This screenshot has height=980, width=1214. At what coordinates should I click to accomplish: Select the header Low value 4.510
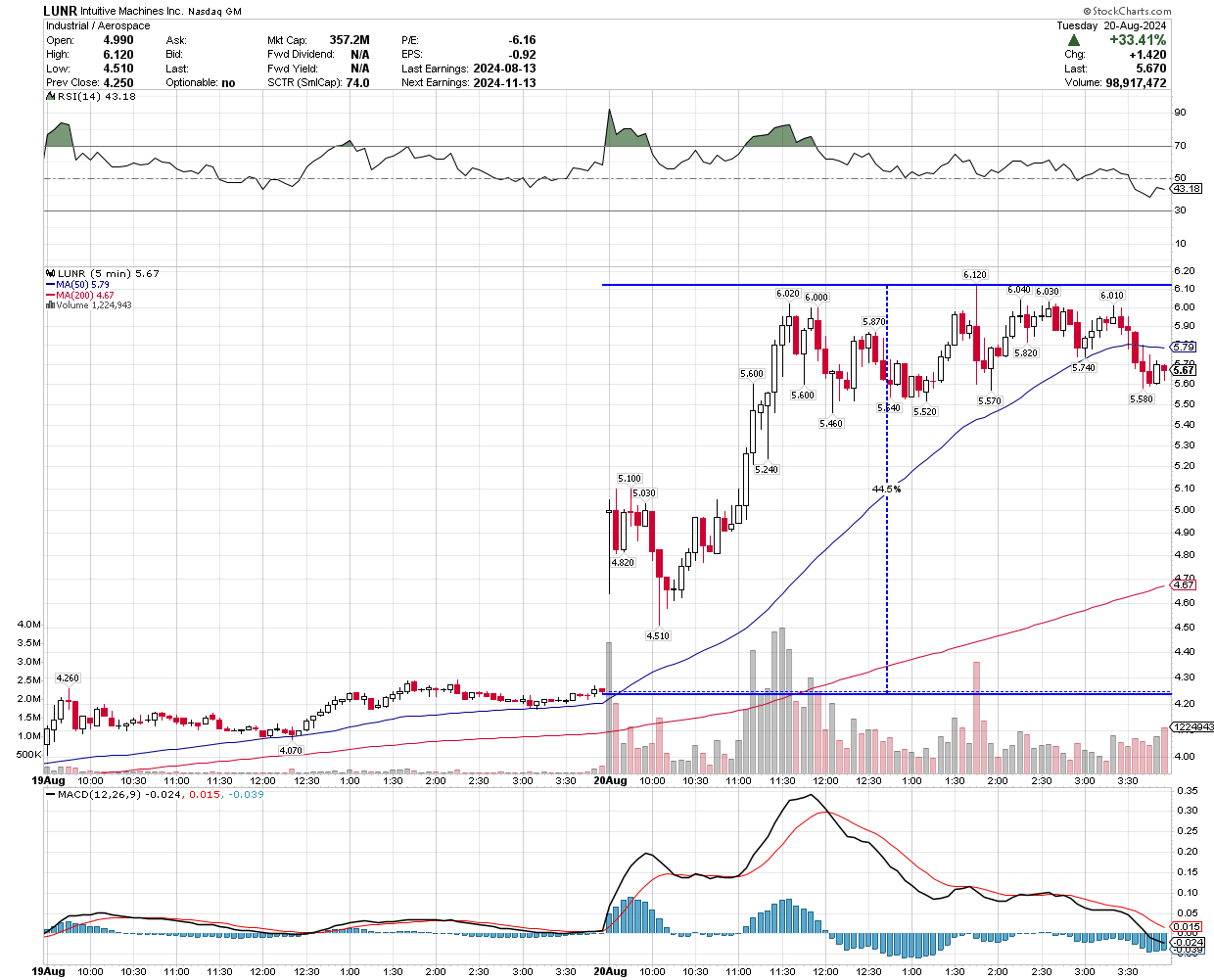[x=118, y=69]
